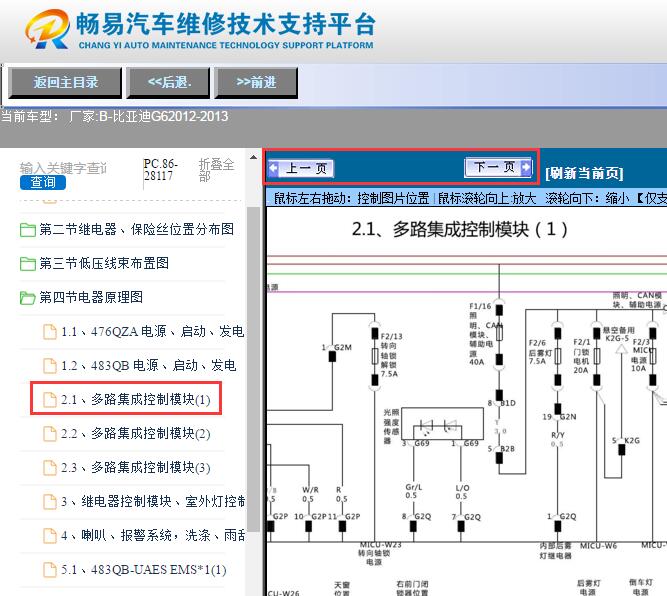The width and height of the screenshot is (667, 596).
Task: Collapse folder 第四节电器原理图
Action: 91,297
